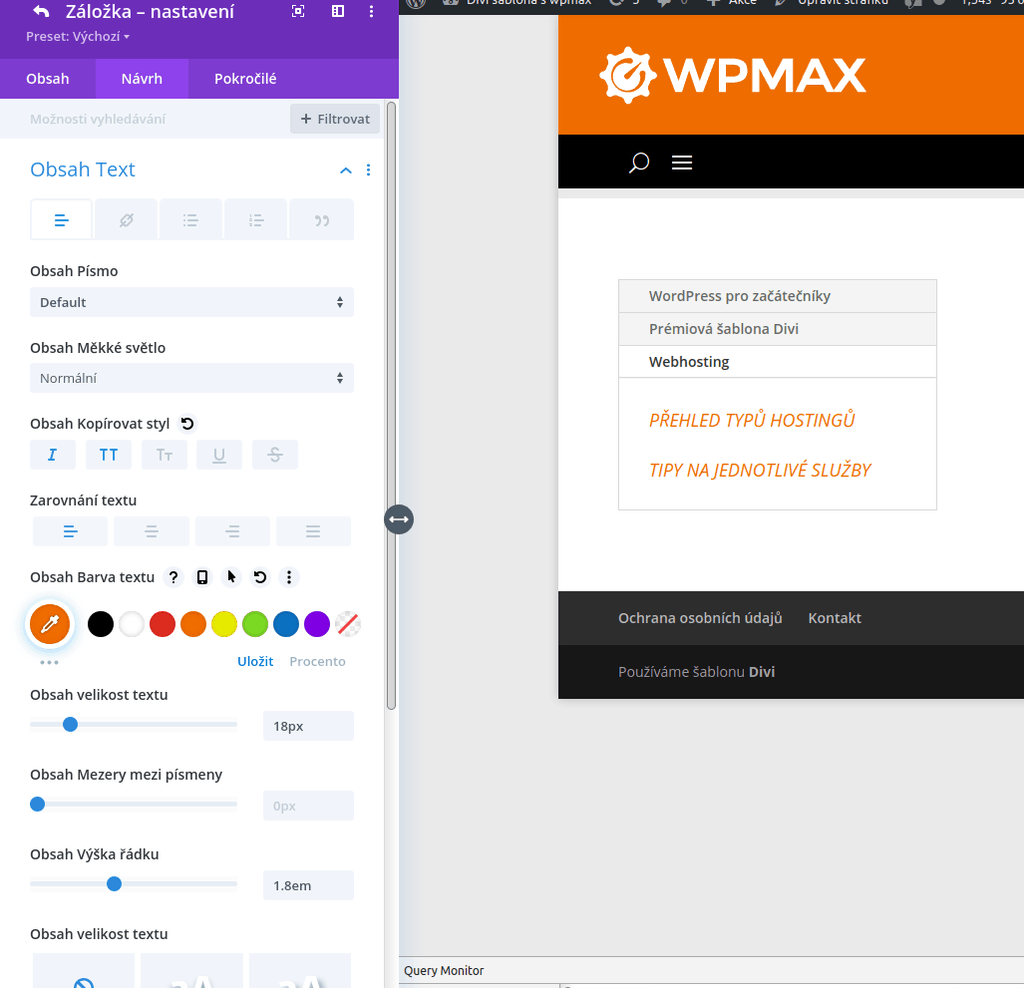Select the unordered list style tab

point(191,220)
